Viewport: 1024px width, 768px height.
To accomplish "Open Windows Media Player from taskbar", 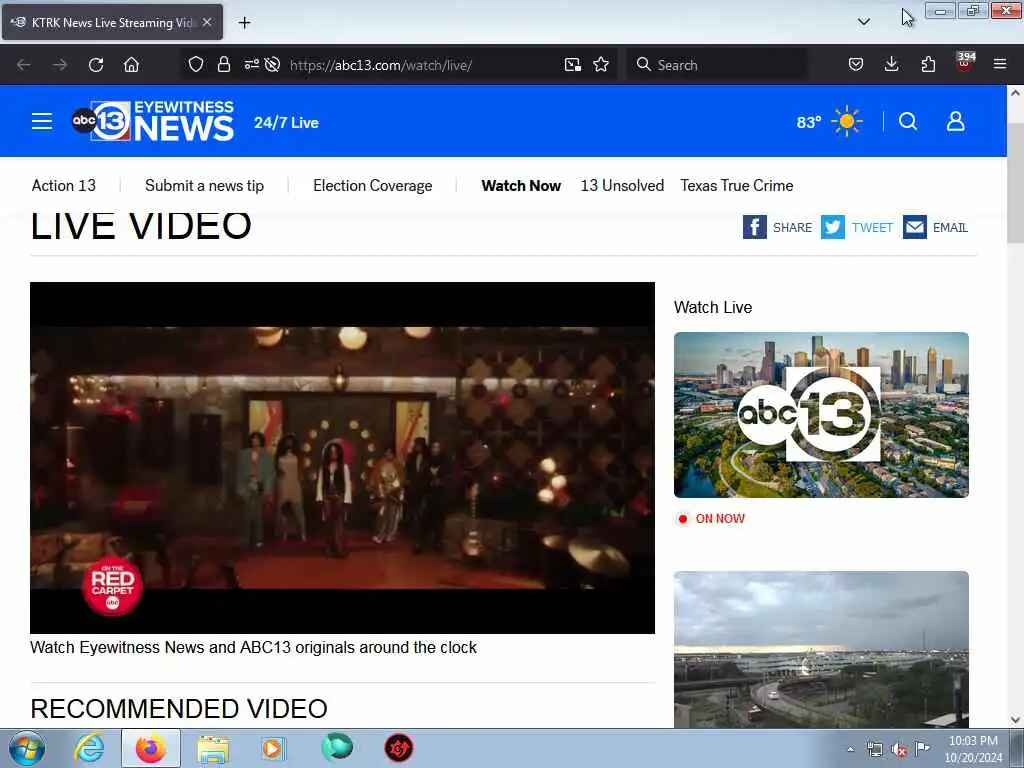I will (272, 748).
